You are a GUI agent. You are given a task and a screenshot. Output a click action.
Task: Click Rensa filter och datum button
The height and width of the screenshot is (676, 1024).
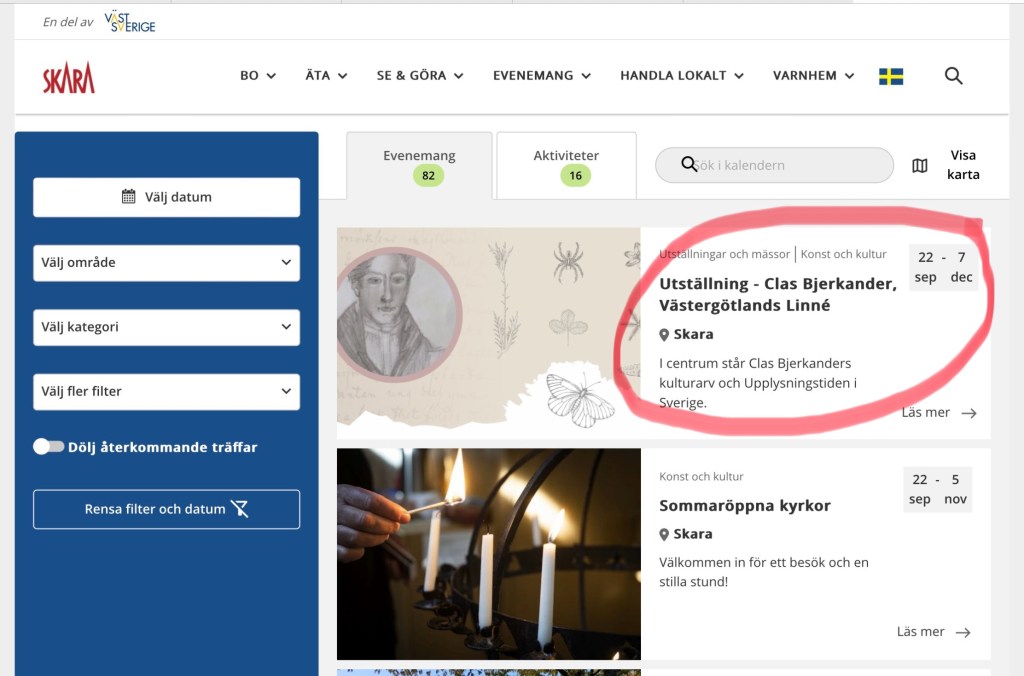coord(166,509)
